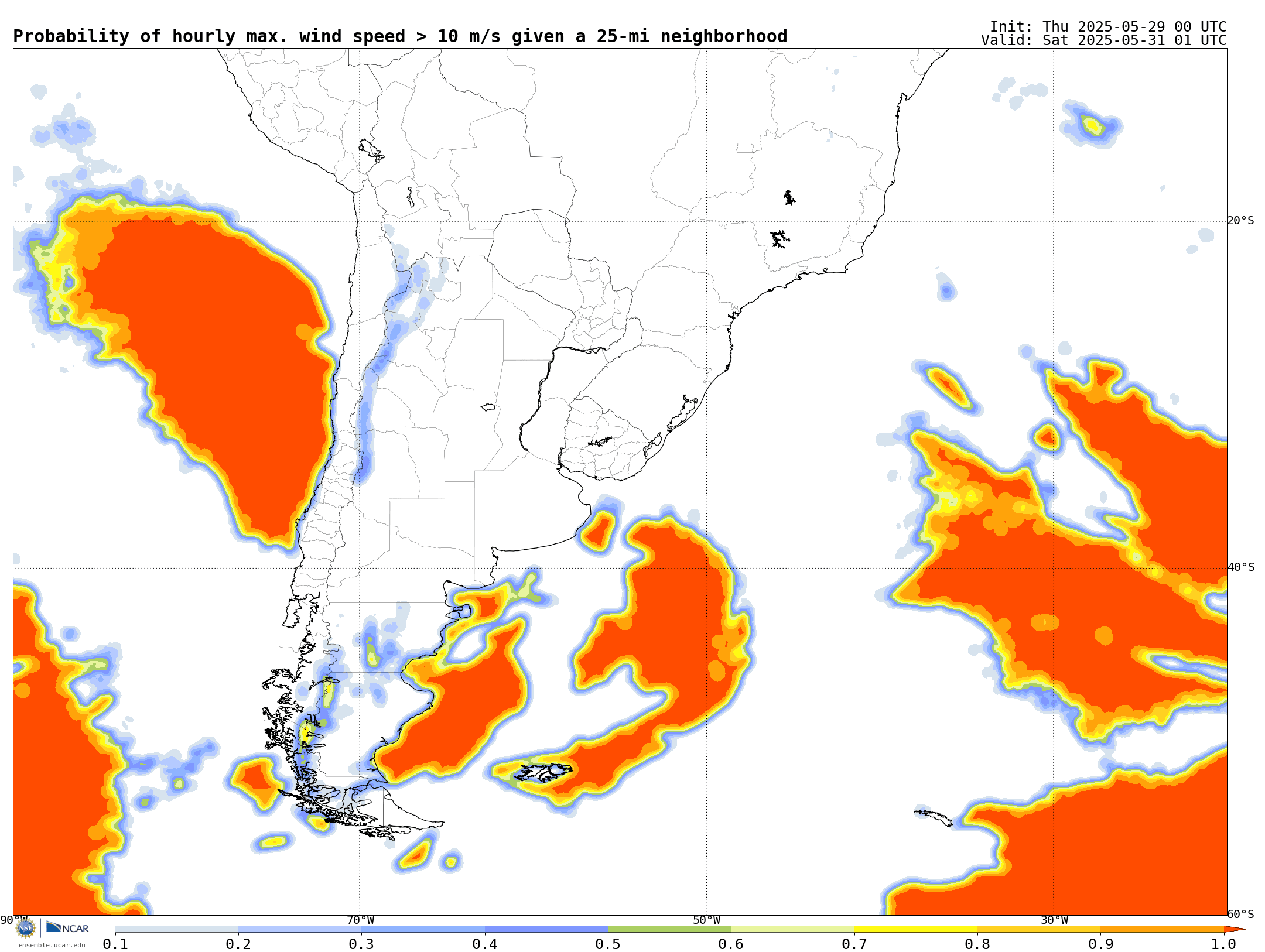Click the colorbar label 0.5
This screenshot has width=1265, height=952.
(608, 944)
